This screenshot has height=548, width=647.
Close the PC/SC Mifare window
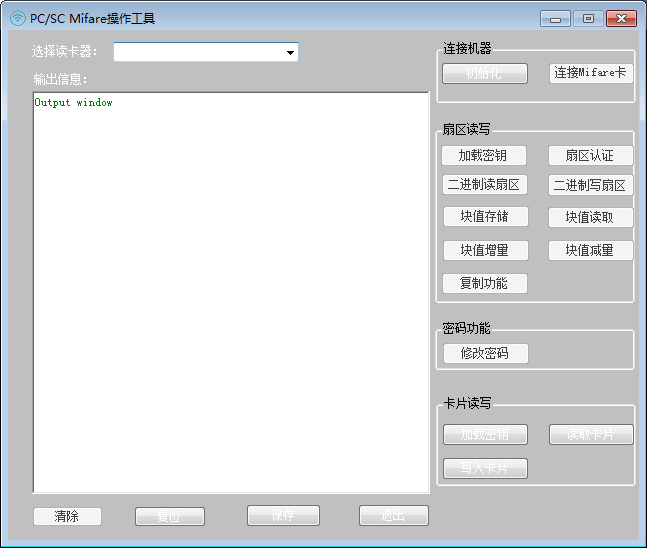coord(621,19)
